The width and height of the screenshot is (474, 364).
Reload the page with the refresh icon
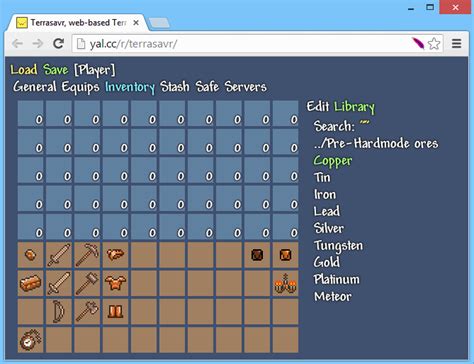click(59, 43)
